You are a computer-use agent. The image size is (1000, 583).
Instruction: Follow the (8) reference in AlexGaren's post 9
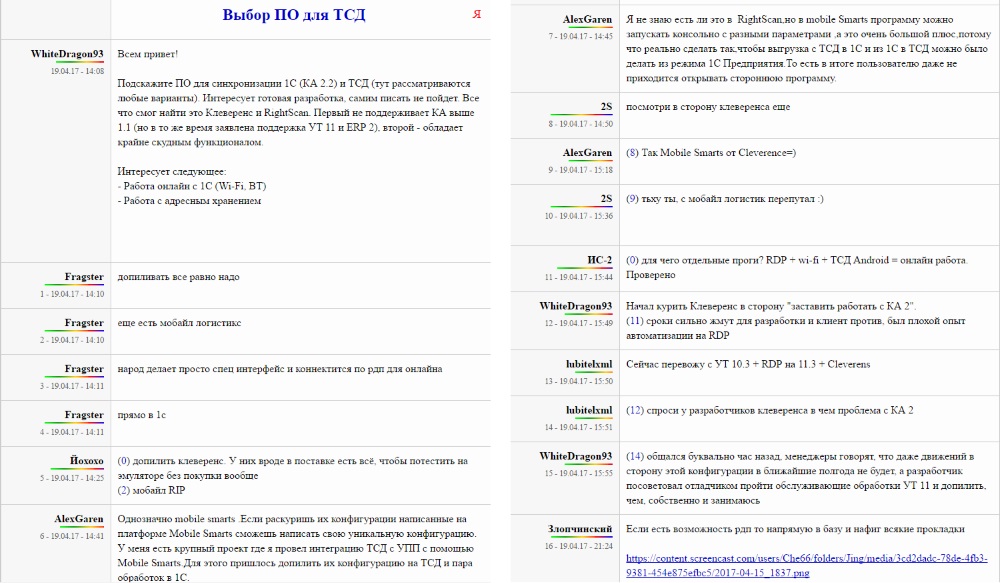[x=632, y=153]
